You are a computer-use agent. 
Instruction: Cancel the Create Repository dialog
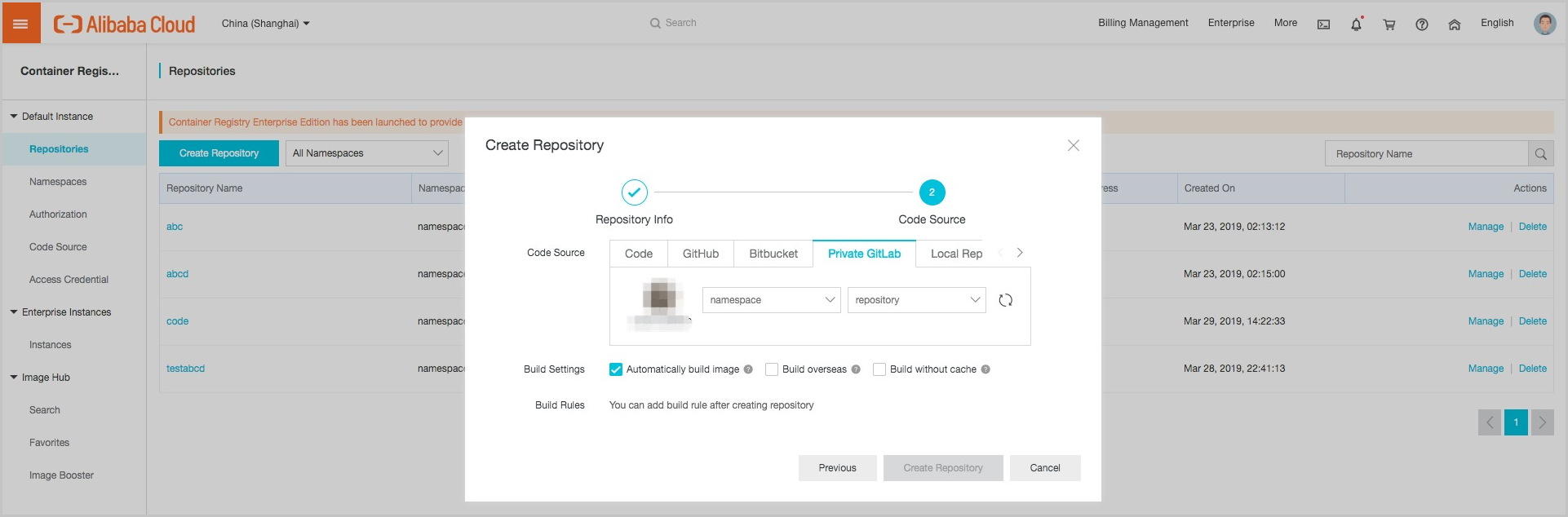[x=1045, y=468]
